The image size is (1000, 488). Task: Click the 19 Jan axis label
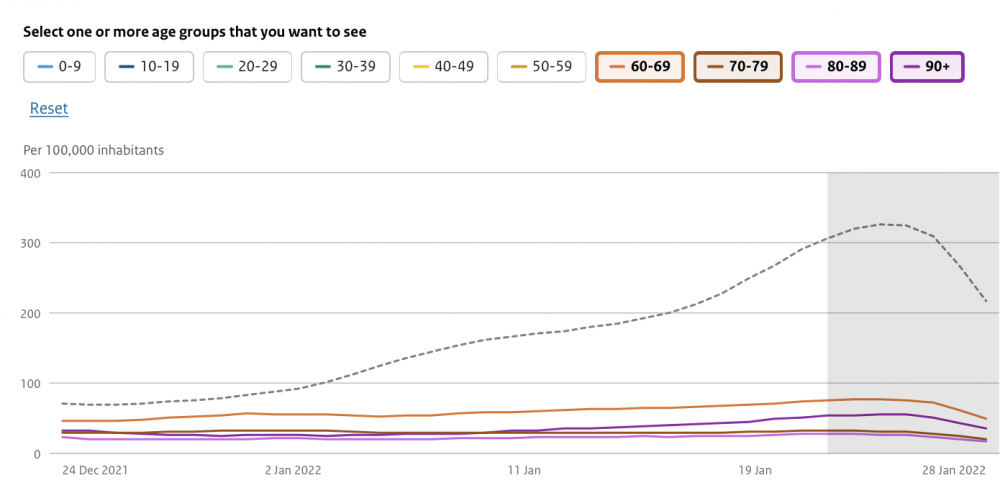(x=754, y=471)
